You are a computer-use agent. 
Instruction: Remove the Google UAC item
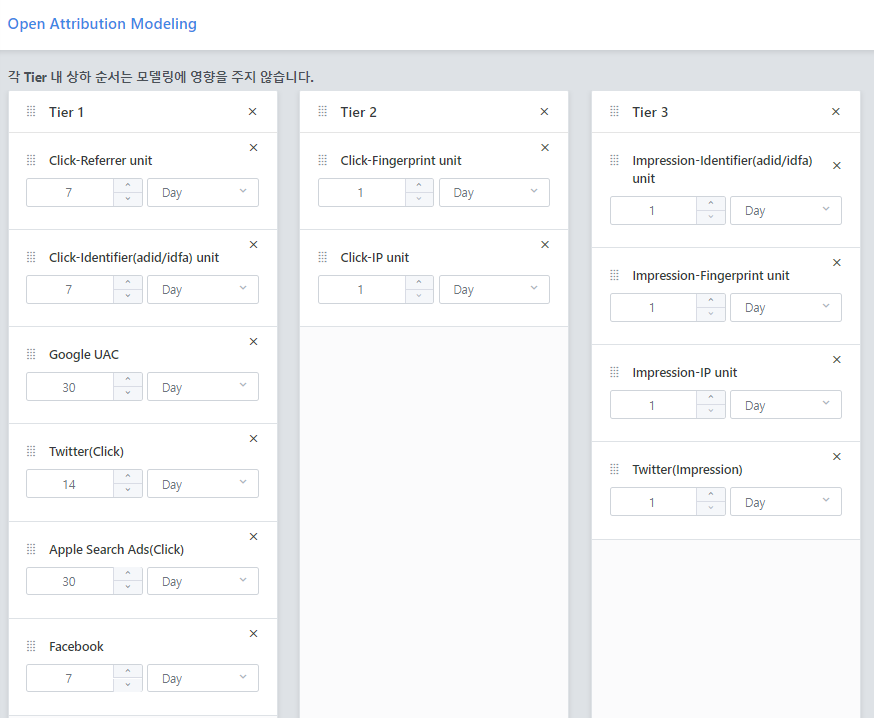253,342
